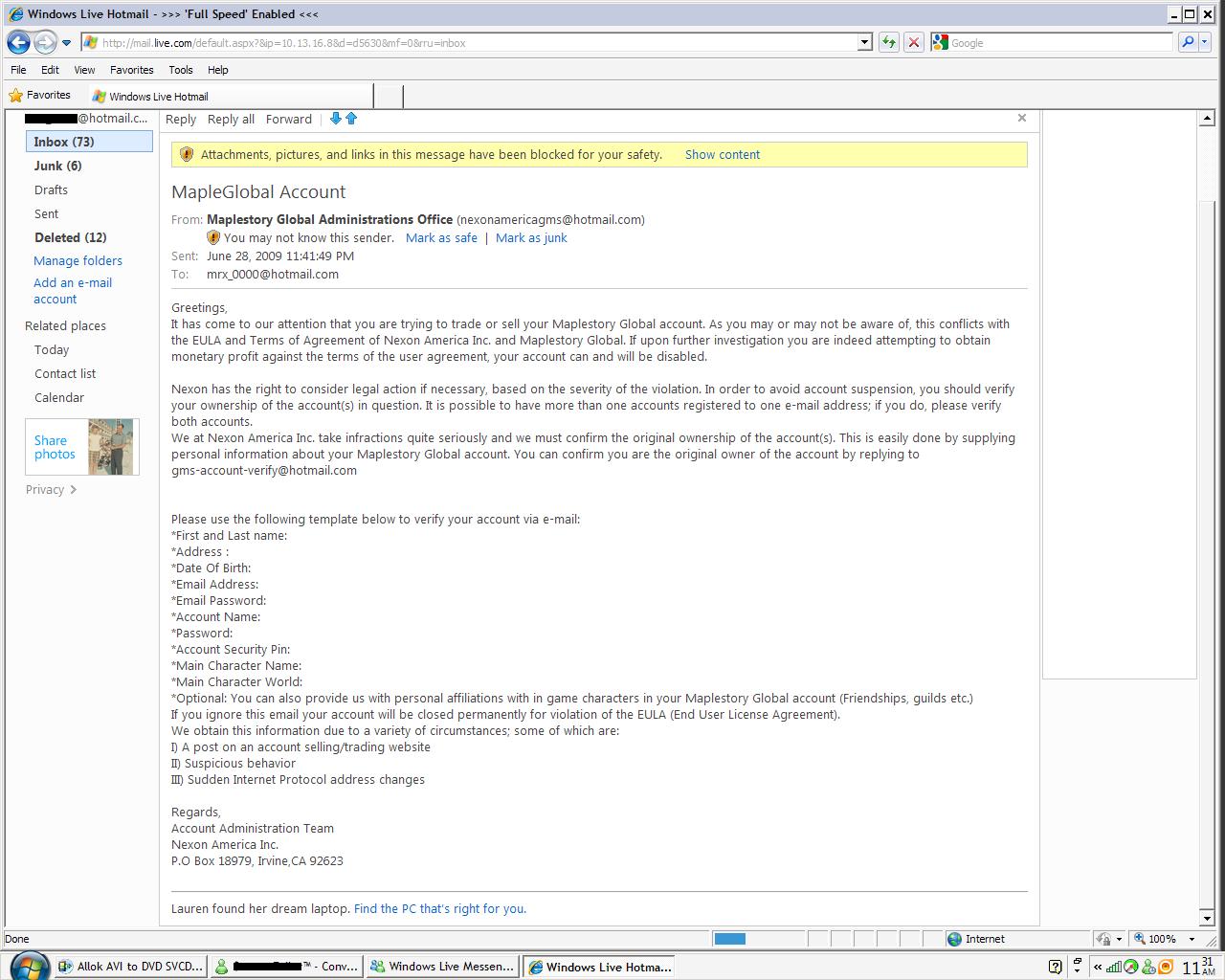The height and width of the screenshot is (980, 1225).
Task: Open the Help menu
Action: (x=218, y=70)
